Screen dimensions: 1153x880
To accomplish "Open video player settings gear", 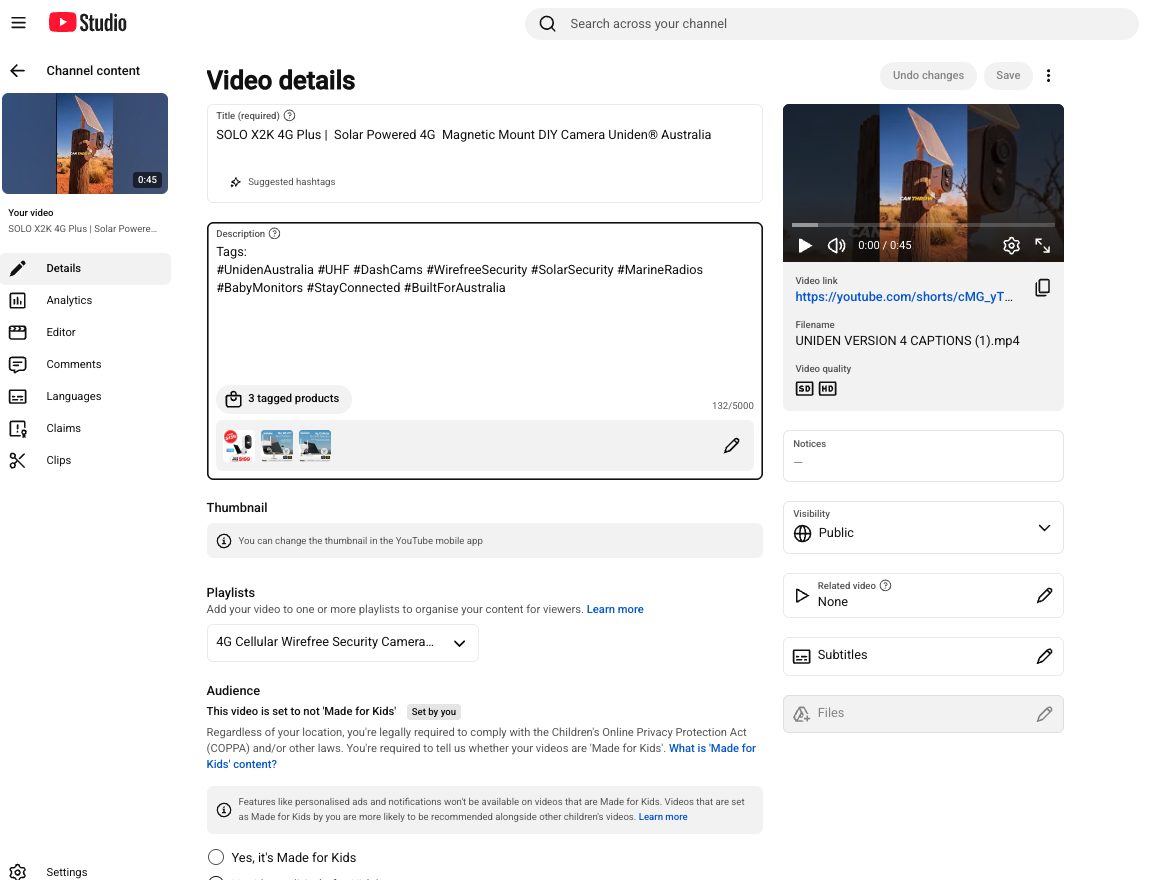I will tap(1012, 246).
